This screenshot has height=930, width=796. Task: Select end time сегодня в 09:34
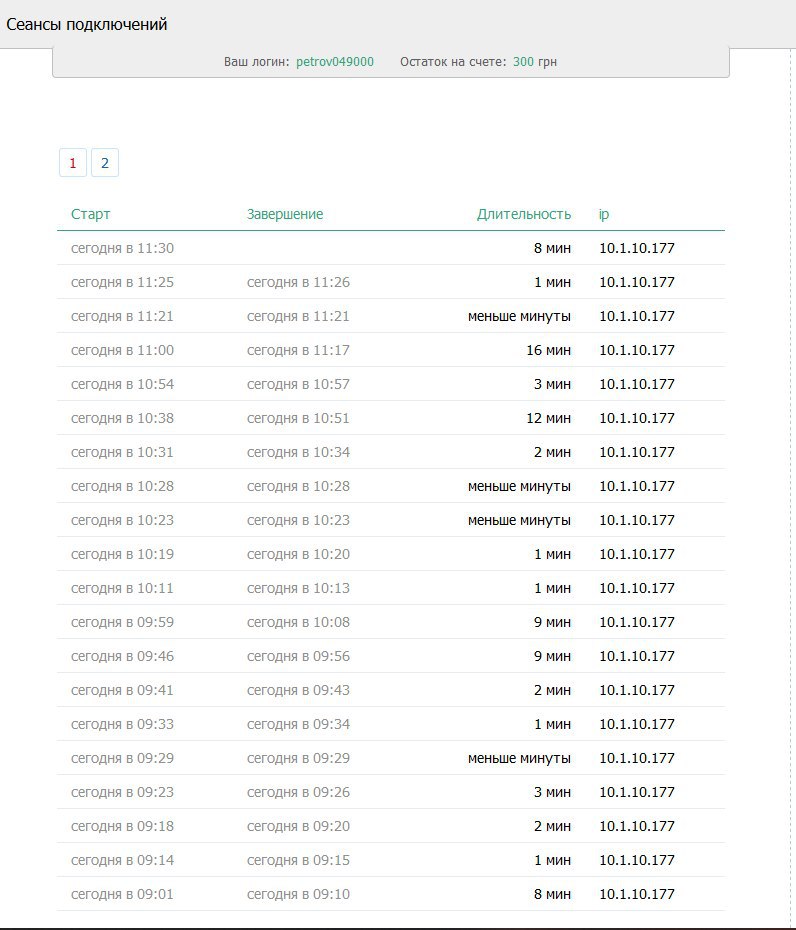pos(298,724)
